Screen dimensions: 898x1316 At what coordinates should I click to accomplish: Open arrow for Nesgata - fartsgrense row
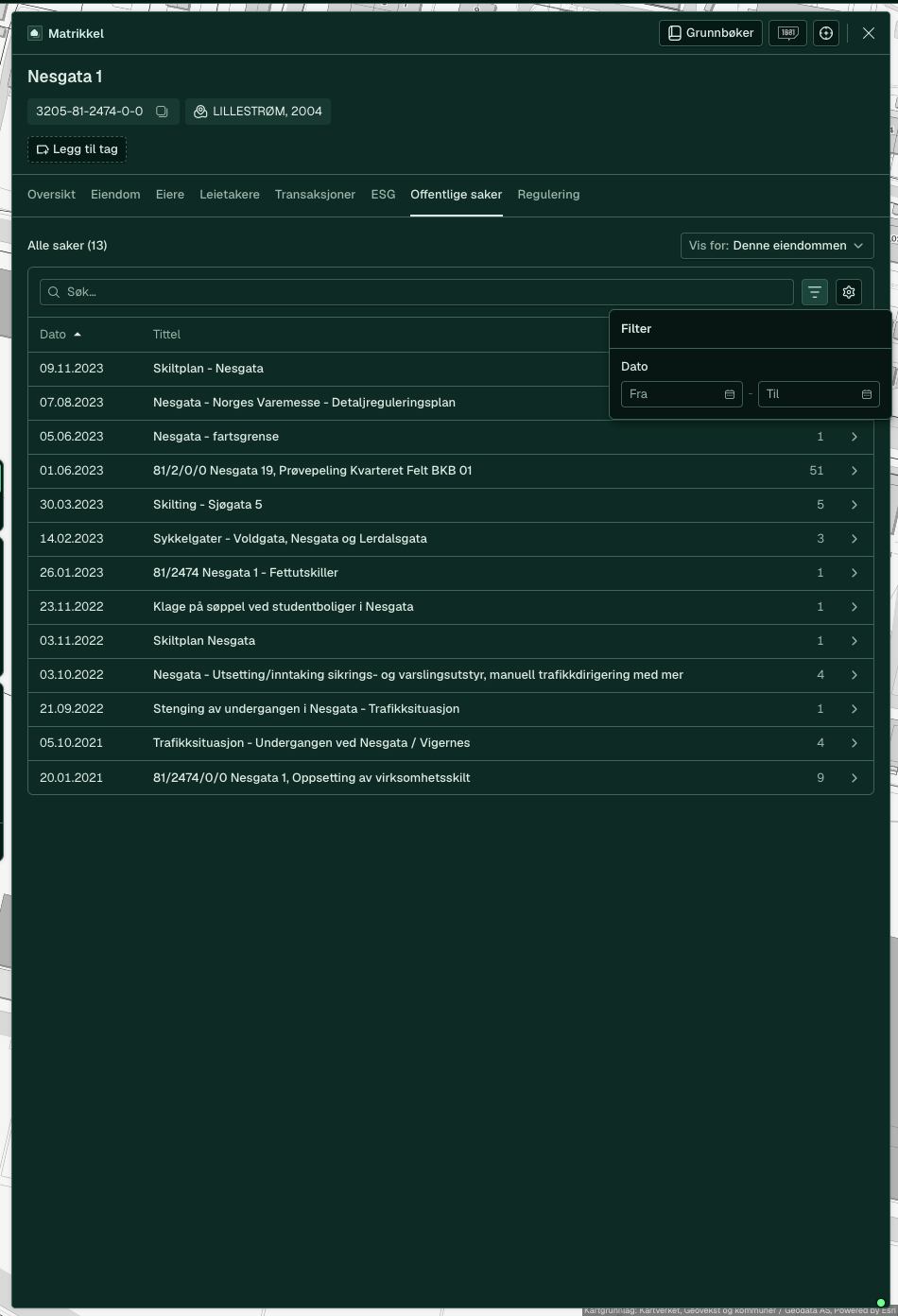855,437
